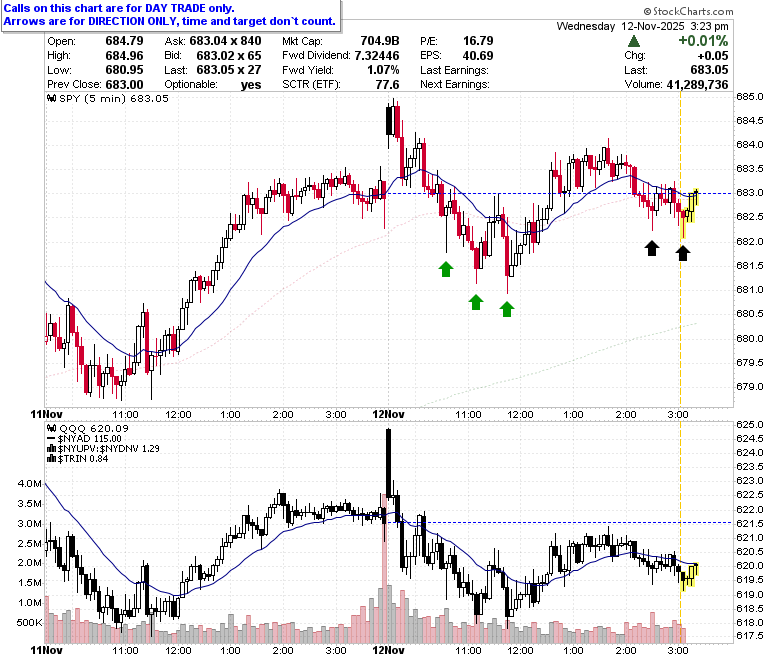Screen dimensions: 780x659
Task: Click the candlestick icon beside SPY (5 min)
Action: pos(52,98)
